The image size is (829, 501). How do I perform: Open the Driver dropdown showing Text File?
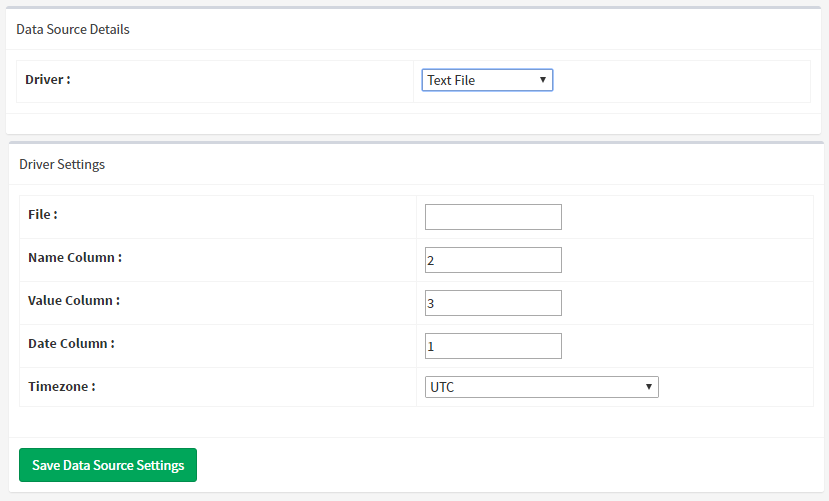pyautogui.click(x=486, y=80)
